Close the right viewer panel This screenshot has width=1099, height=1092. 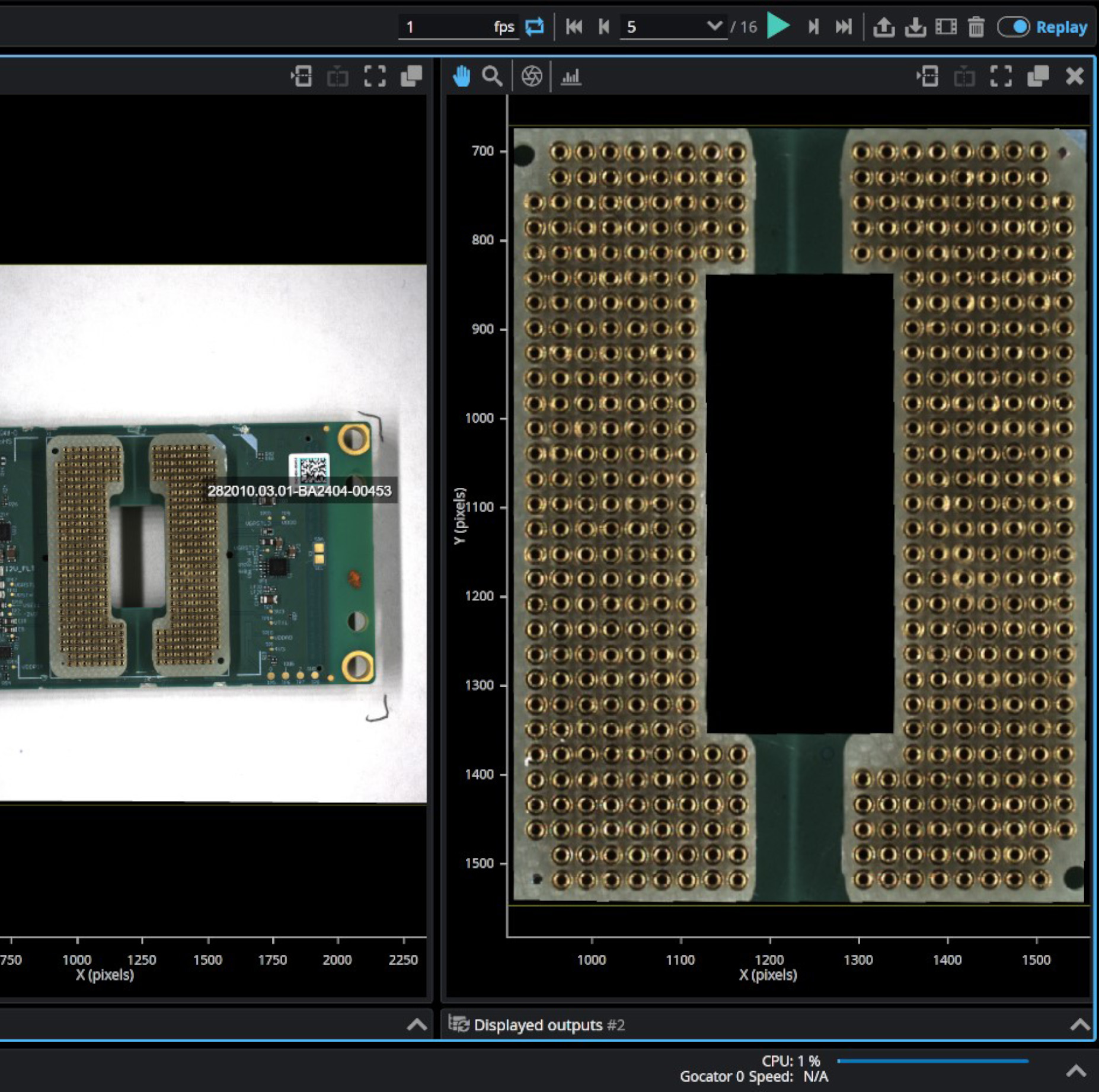1074,76
